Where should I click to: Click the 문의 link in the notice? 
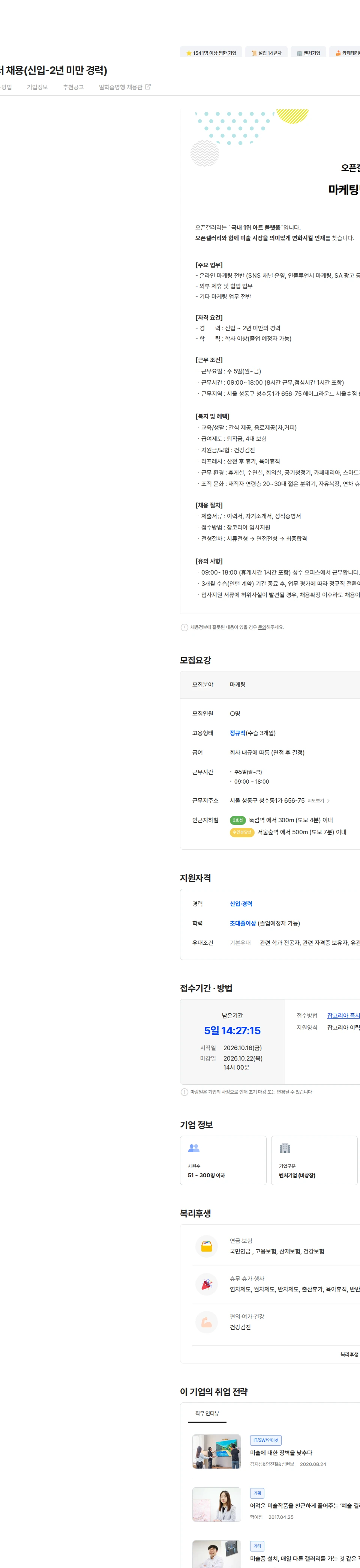(261, 627)
